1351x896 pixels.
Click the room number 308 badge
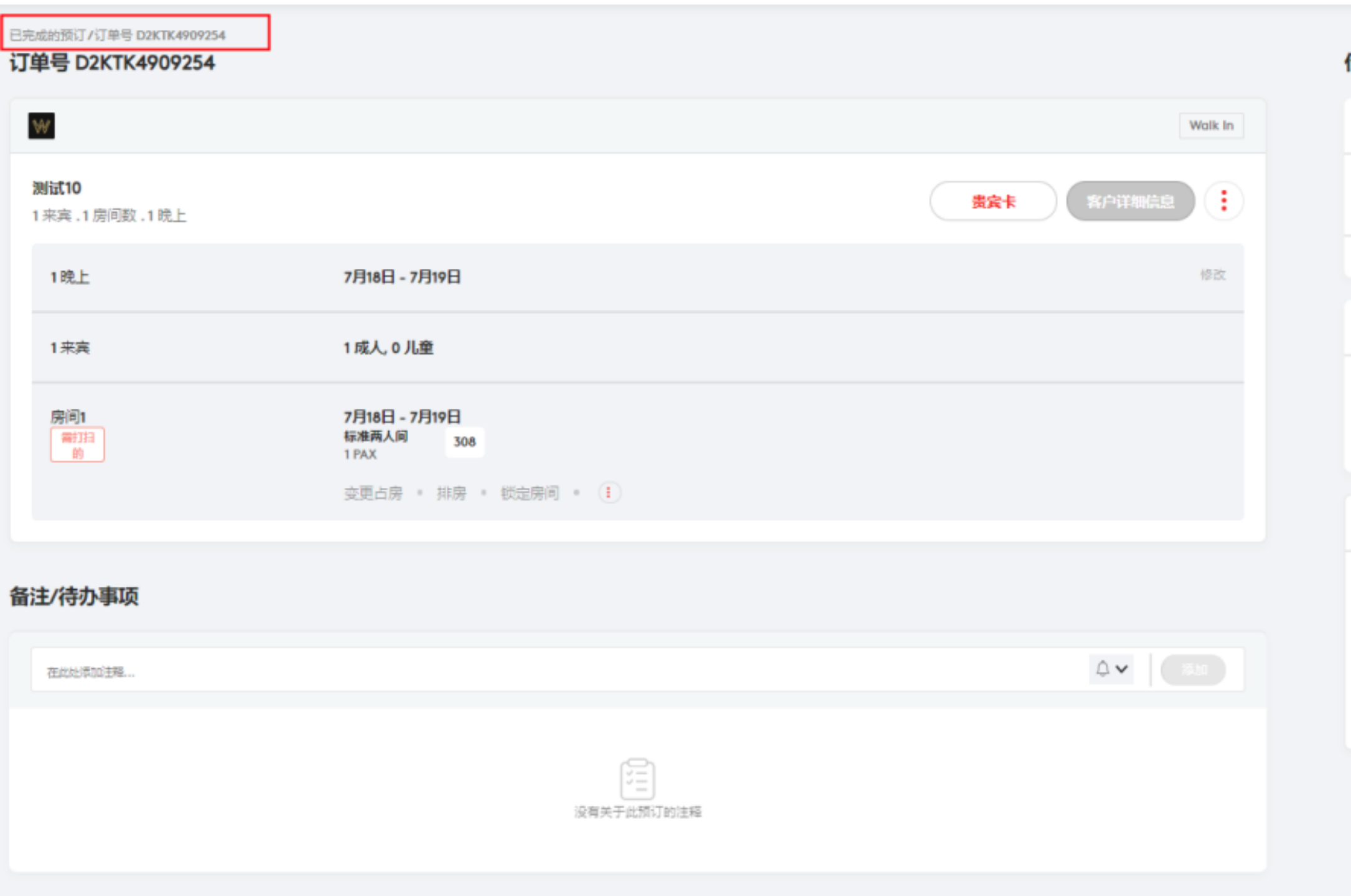[464, 442]
